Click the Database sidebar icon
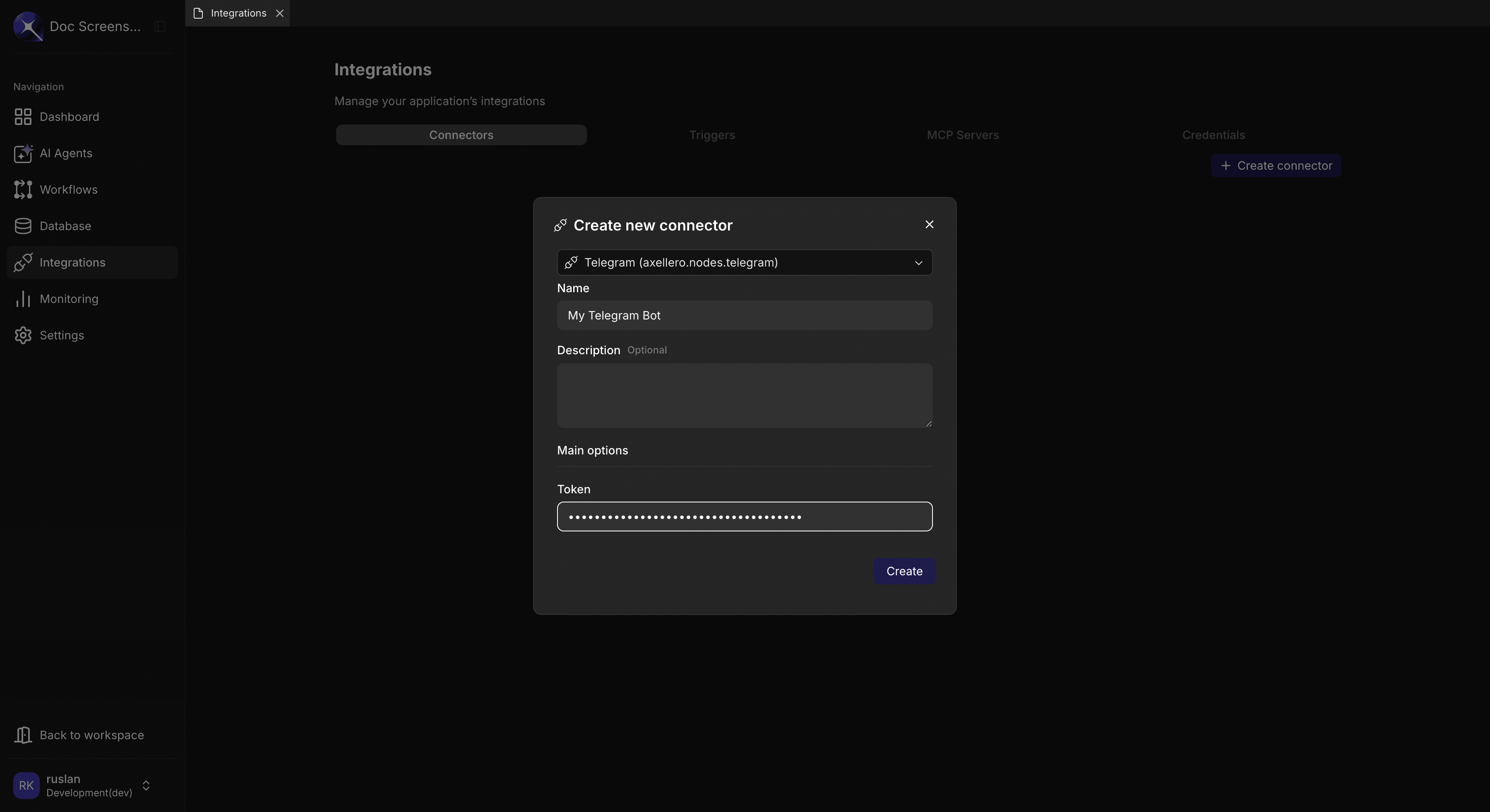1490x812 pixels. pos(23,226)
